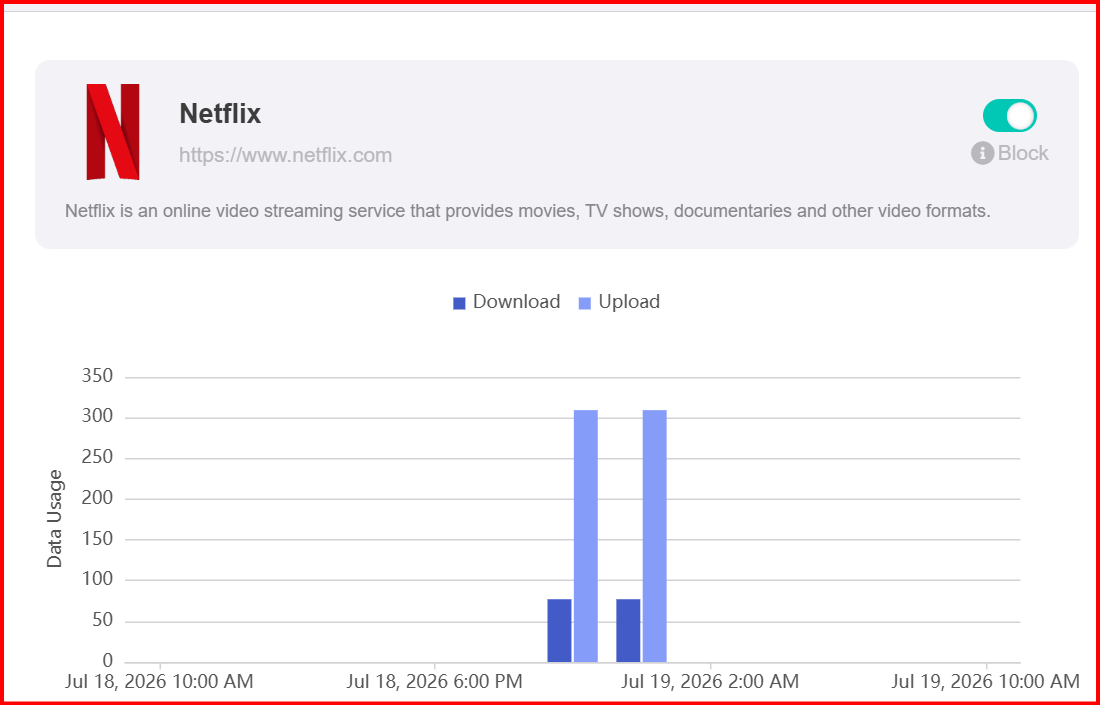1100x705 pixels.
Task: Click the info icon beside Block
Action: pos(982,153)
